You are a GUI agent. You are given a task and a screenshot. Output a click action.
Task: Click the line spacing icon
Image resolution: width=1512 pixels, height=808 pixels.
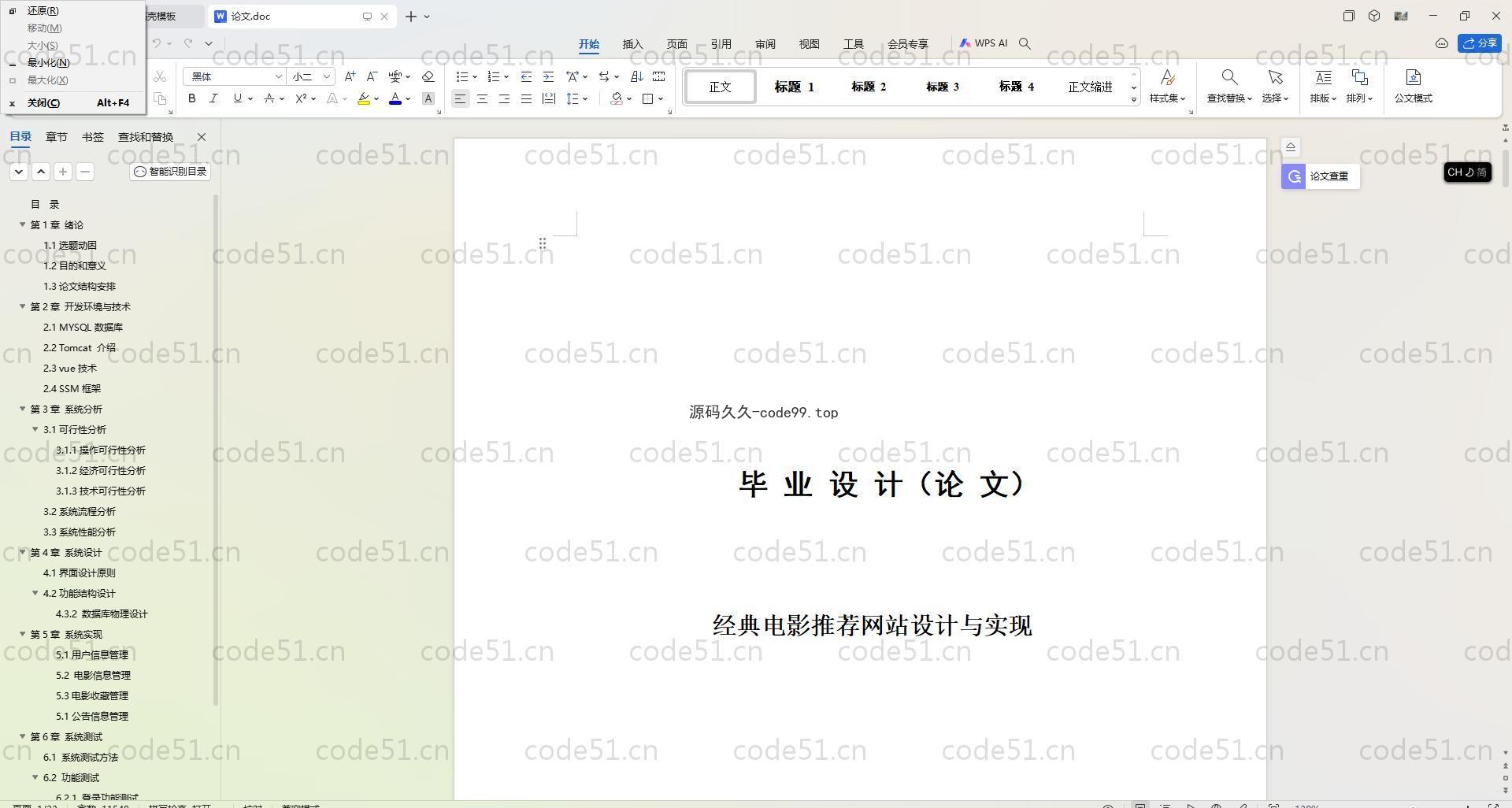pos(573,98)
